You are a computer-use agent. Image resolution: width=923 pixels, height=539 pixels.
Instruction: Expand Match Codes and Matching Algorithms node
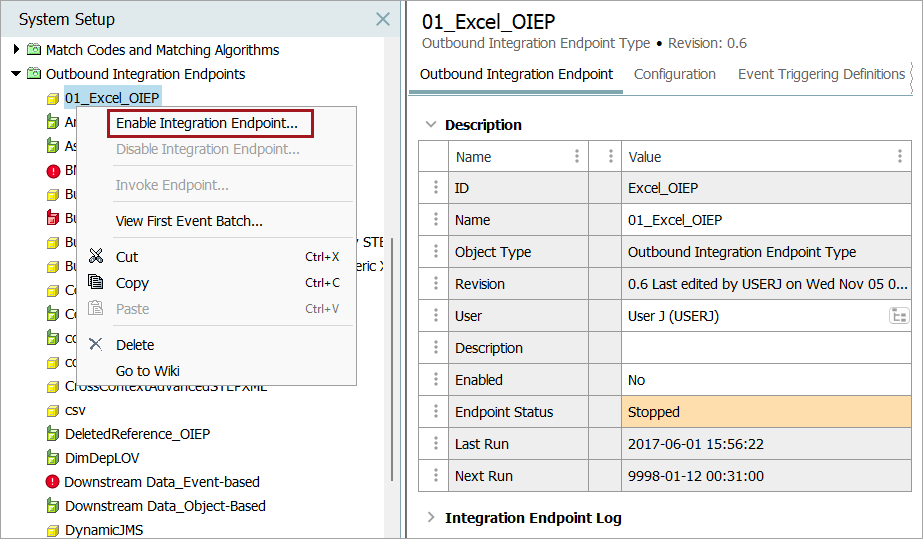click(16, 50)
